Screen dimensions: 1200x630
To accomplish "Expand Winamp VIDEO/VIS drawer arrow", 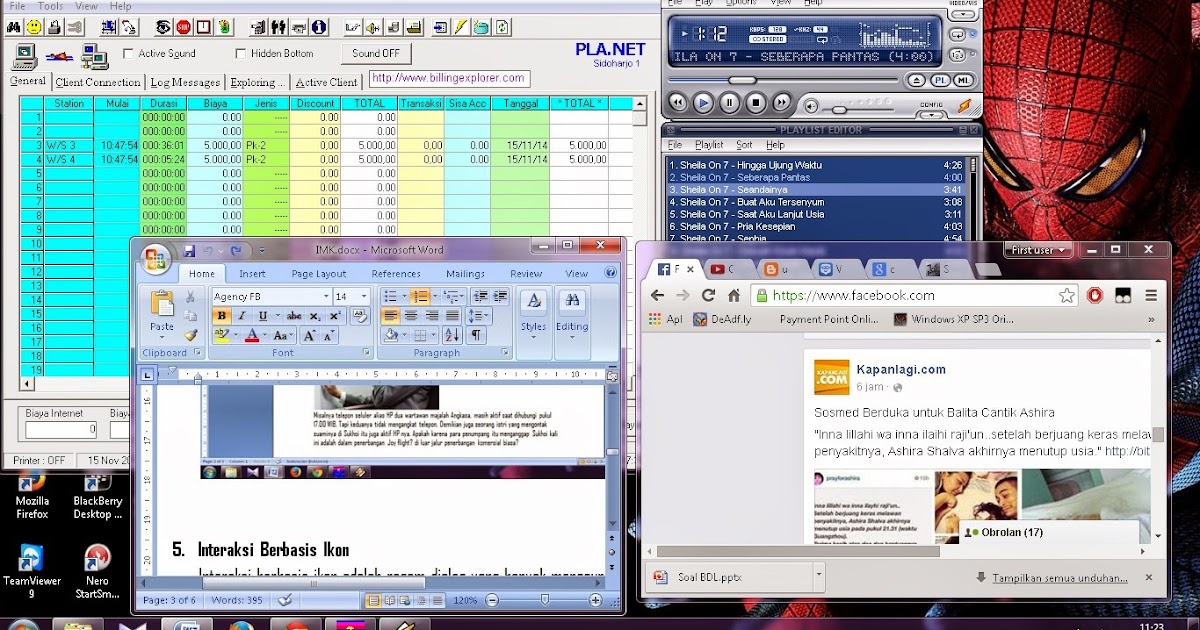I will [962, 14].
